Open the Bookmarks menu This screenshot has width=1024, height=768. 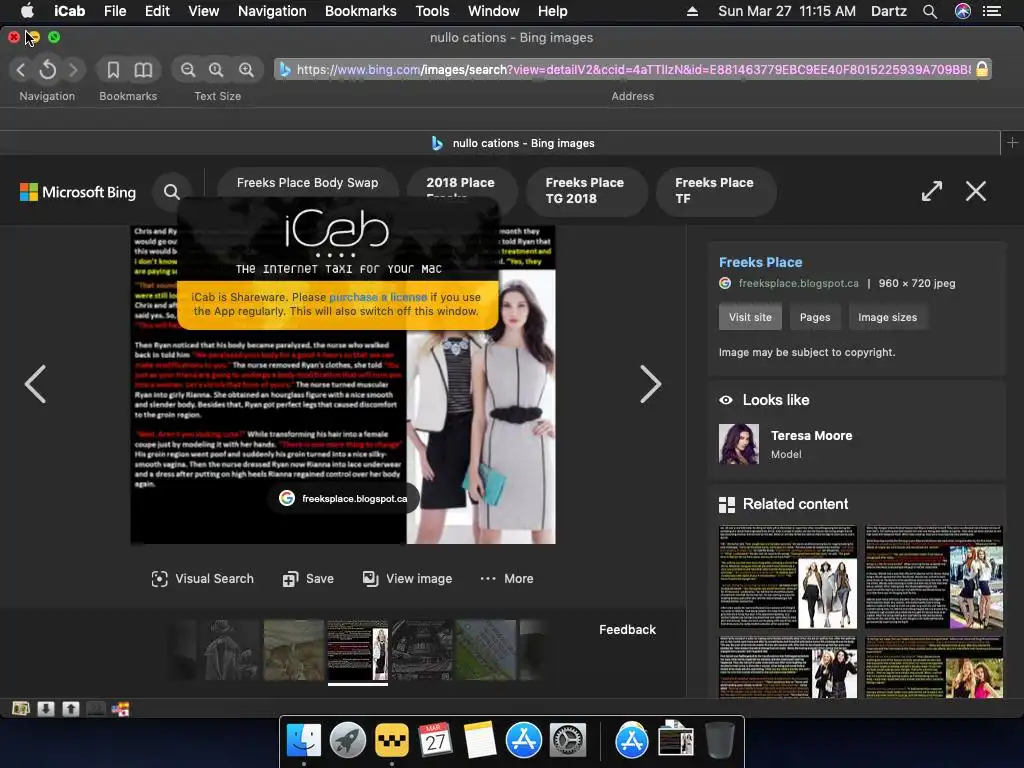(x=360, y=11)
